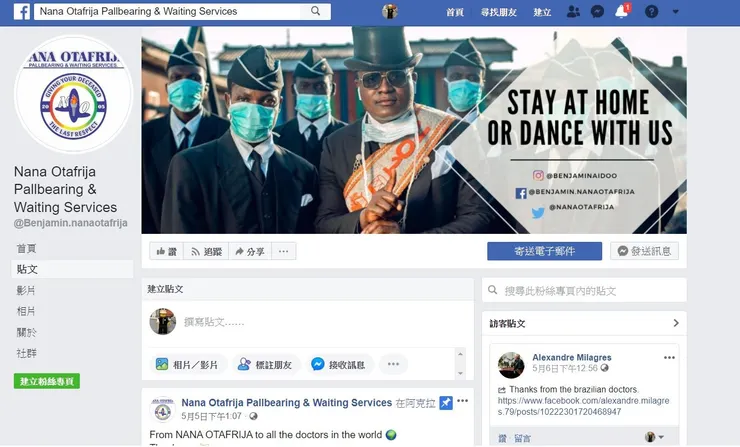This screenshot has height=447, width=740.
Task: Click the page name Nana Otafrija Pallbearing & Waiting Services in sidebar
Action: click(65, 189)
